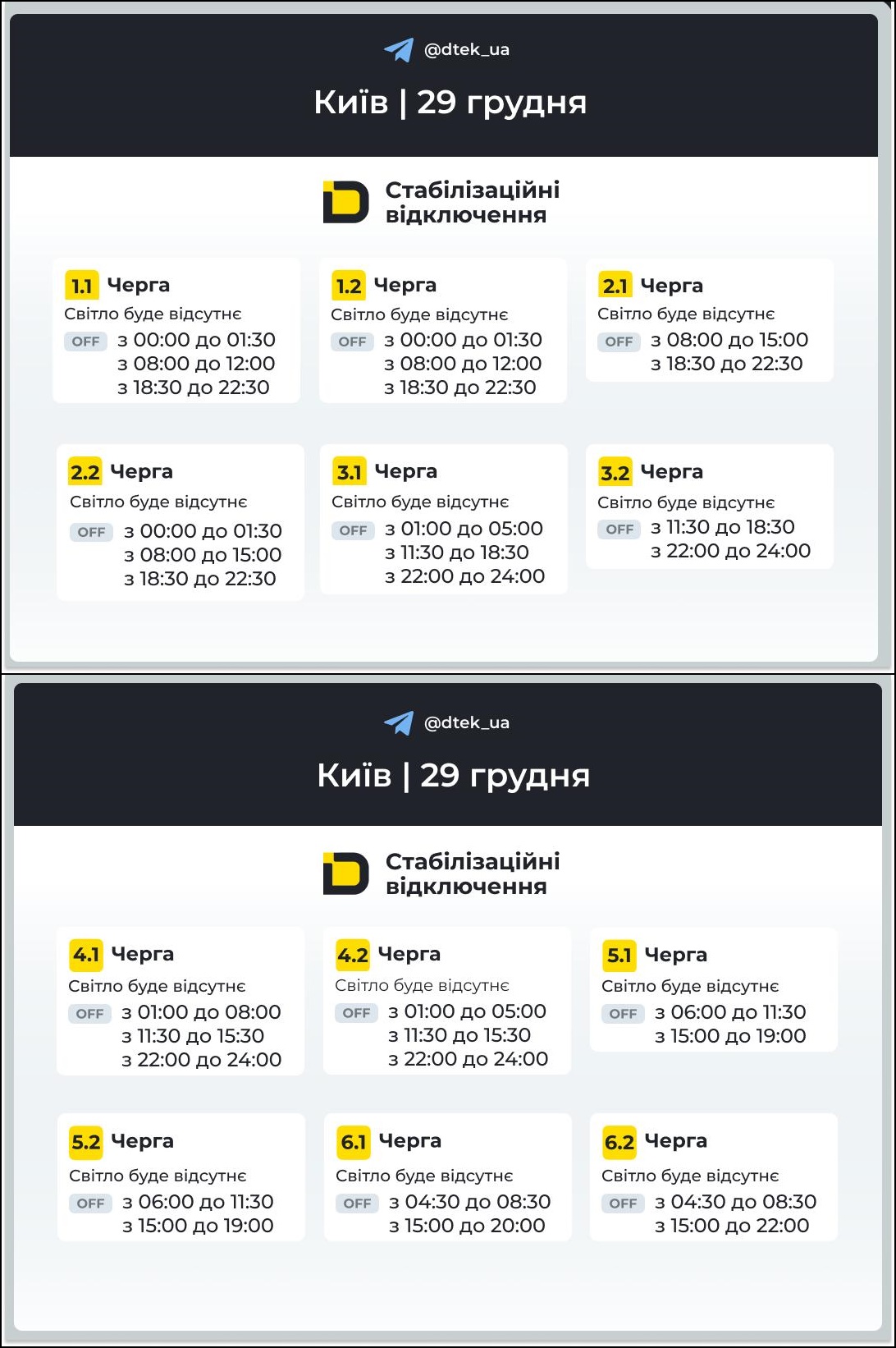
Task: Select the yellow 1.1 queue badge
Action: coord(82,286)
